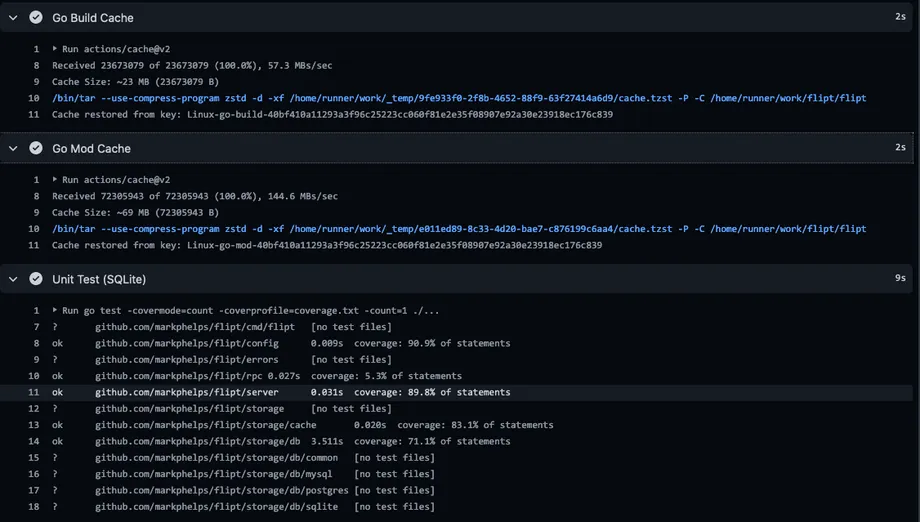Click the flipt/errors no test files line

(222, 360)
